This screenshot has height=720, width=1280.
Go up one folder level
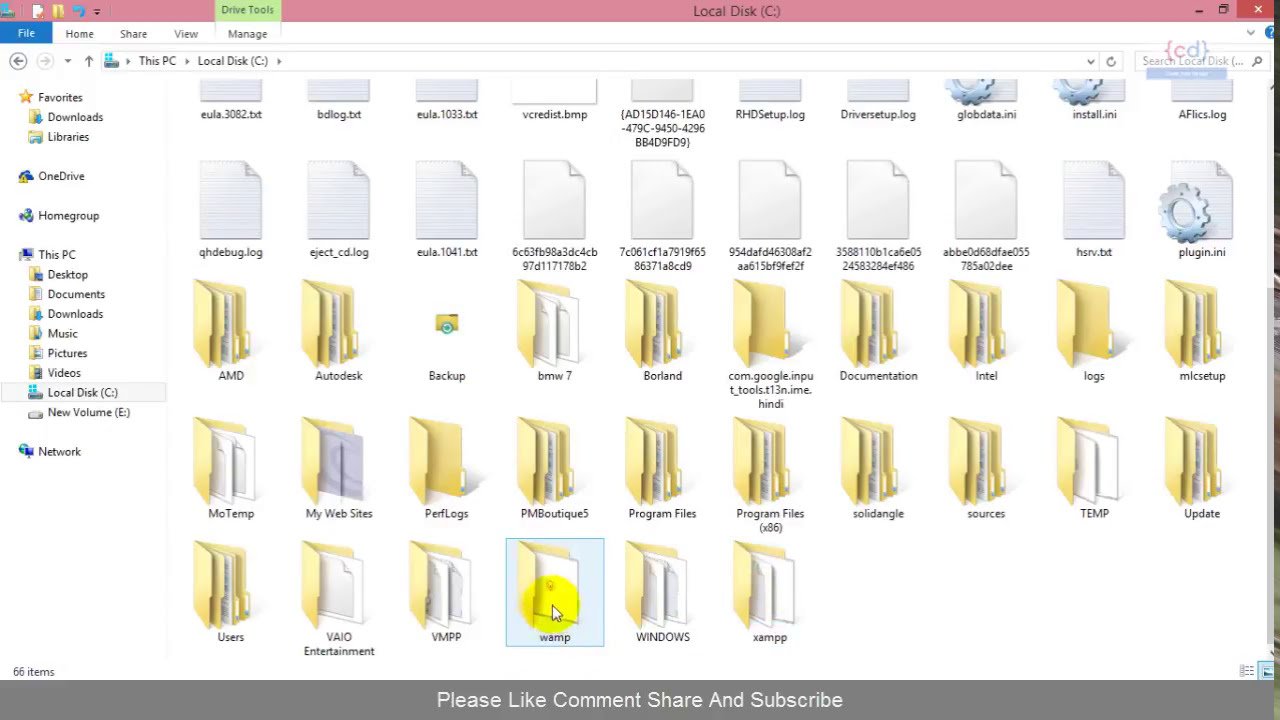click(88, 61)
